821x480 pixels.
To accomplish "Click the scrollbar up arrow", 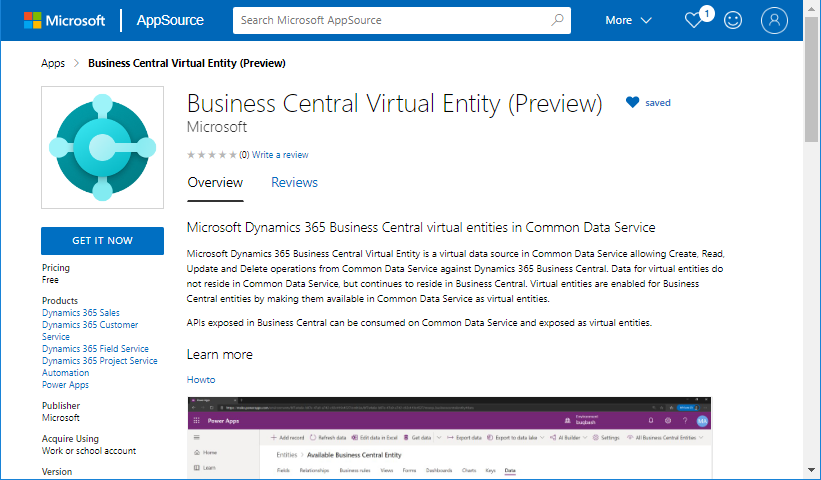I will click(x=812, y=8).
